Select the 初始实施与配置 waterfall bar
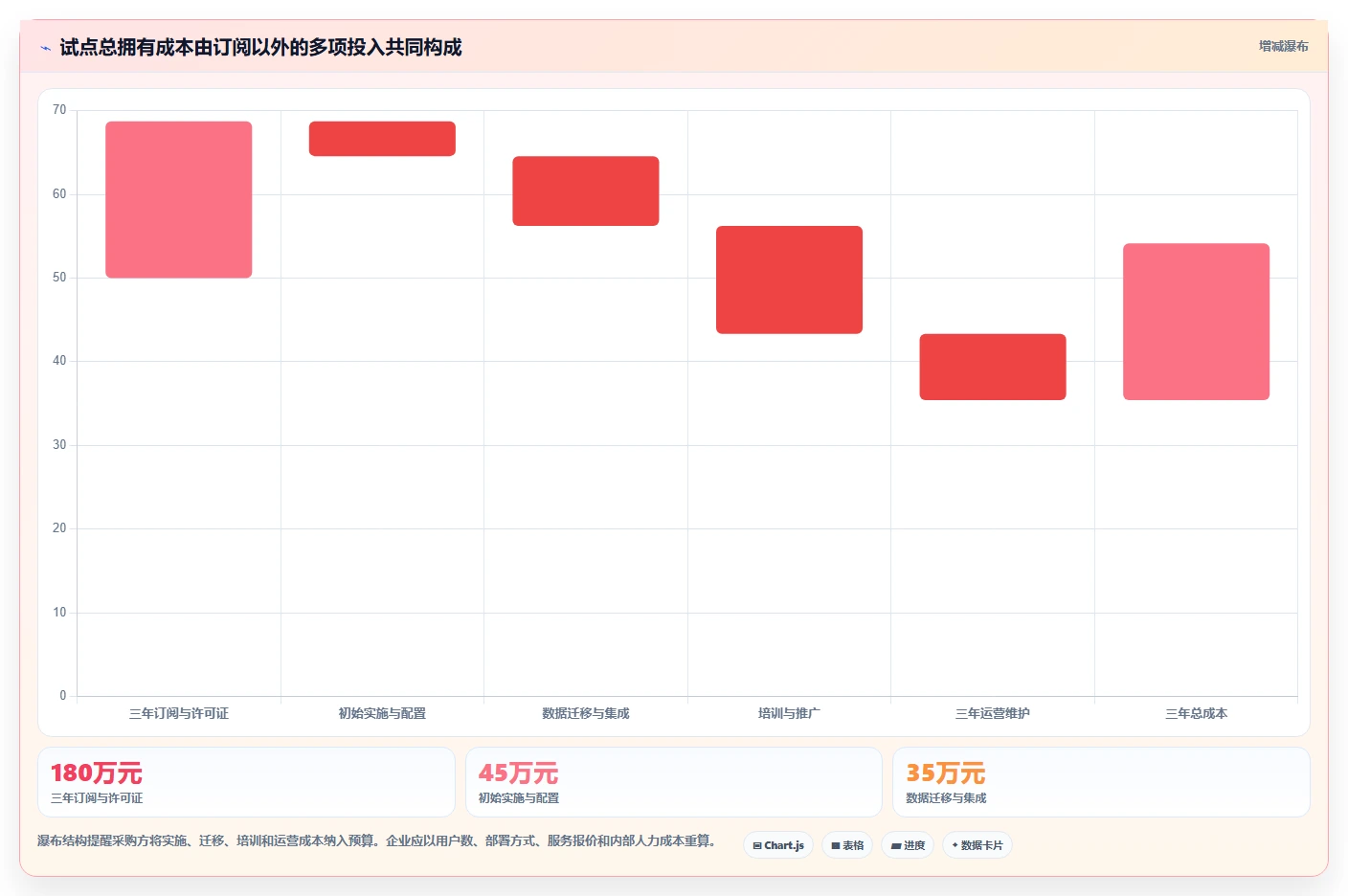The width and height of the screenshot is (1348, 896). point(382,139)
